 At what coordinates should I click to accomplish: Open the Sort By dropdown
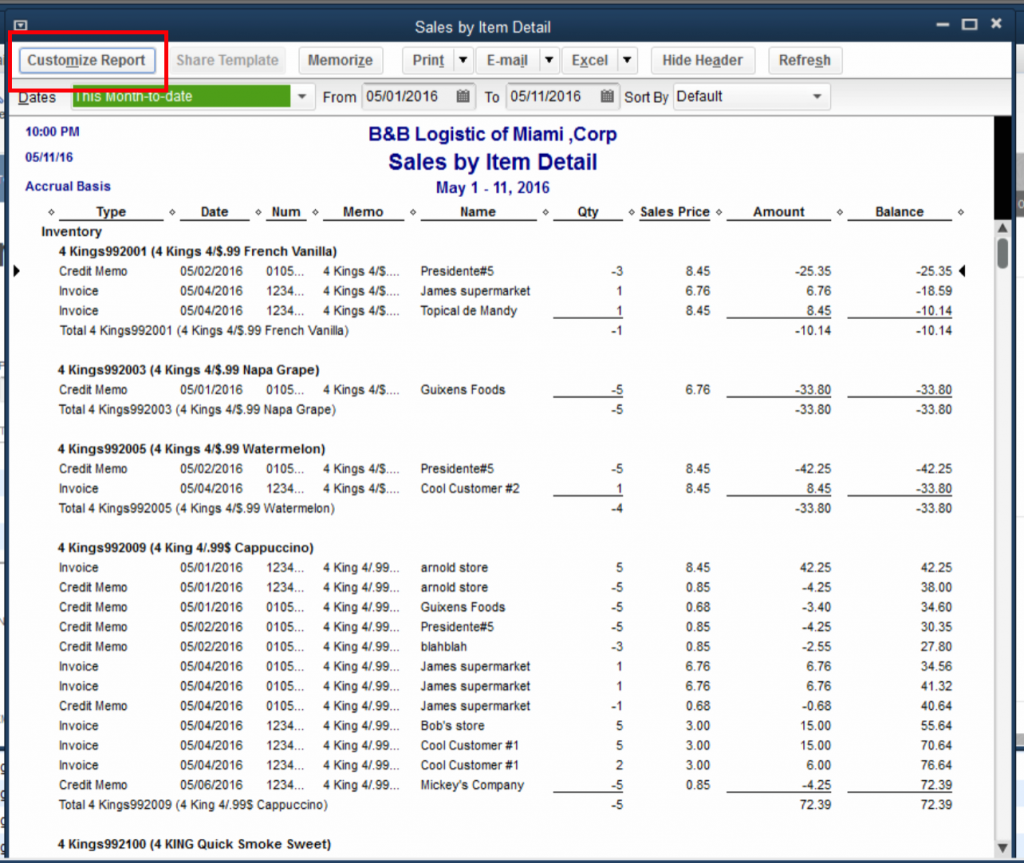pos(818,97)
